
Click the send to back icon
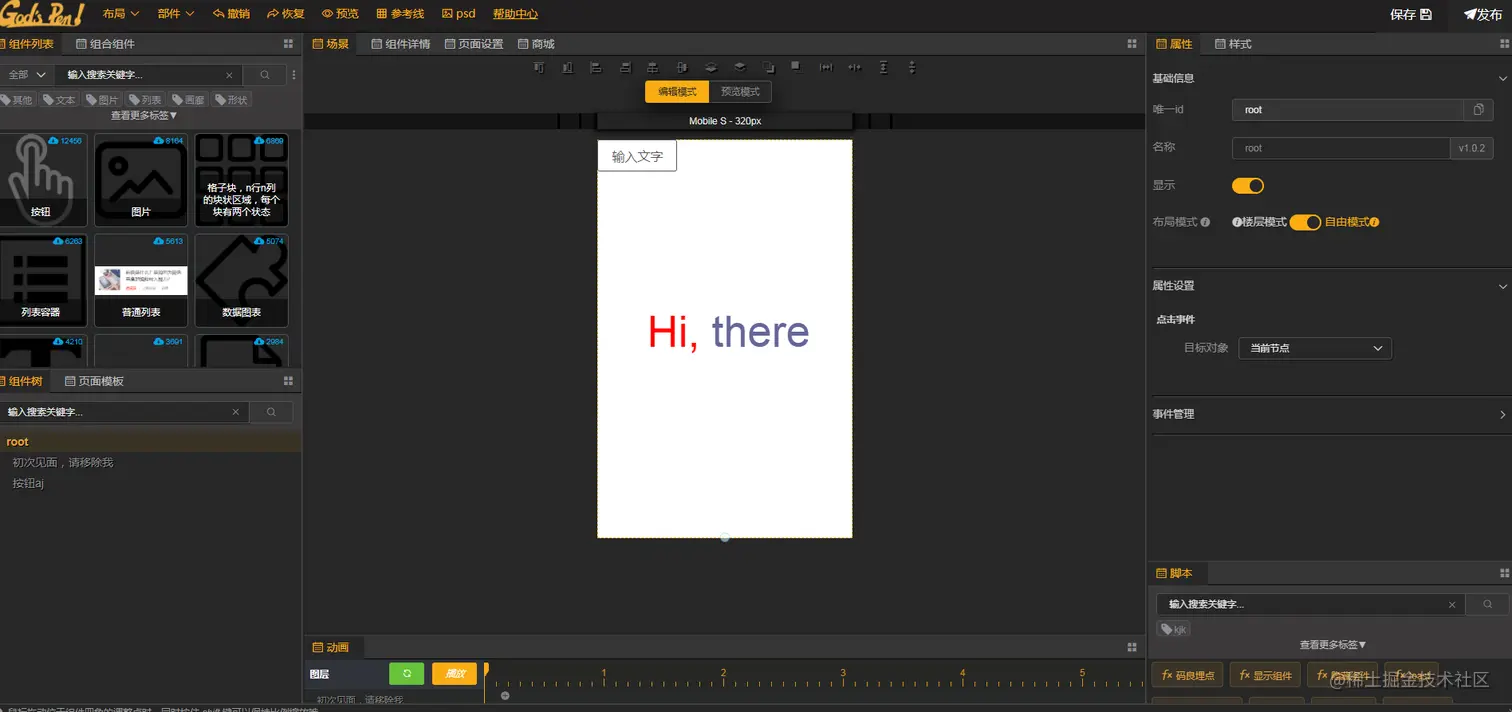pos(768,68)
